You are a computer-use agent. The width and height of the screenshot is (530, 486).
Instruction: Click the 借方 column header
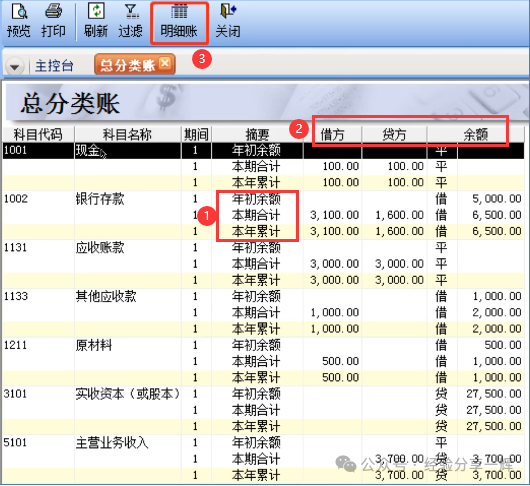[x=333, y=135]
